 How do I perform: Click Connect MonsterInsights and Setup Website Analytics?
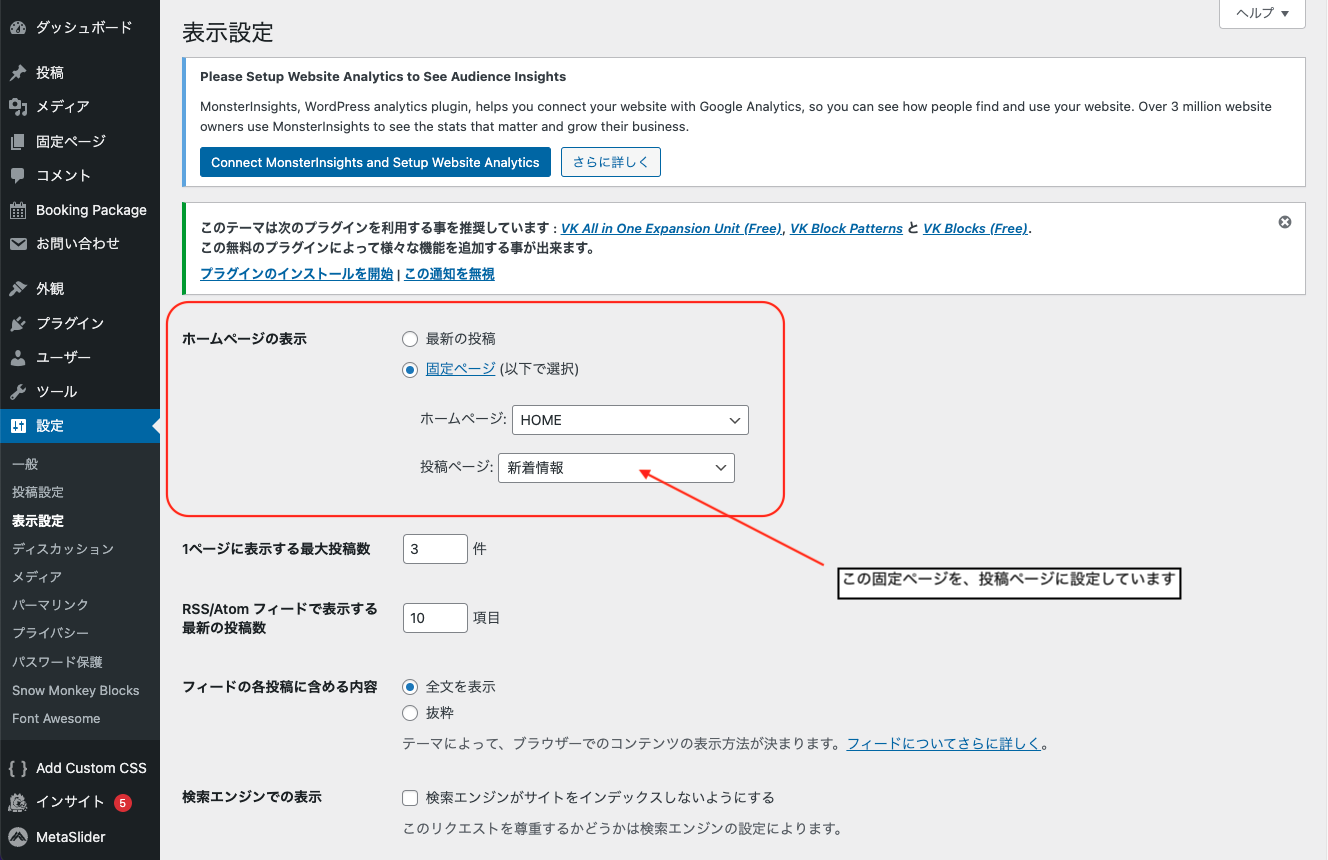pyautogui.click(x=375, y=162)
